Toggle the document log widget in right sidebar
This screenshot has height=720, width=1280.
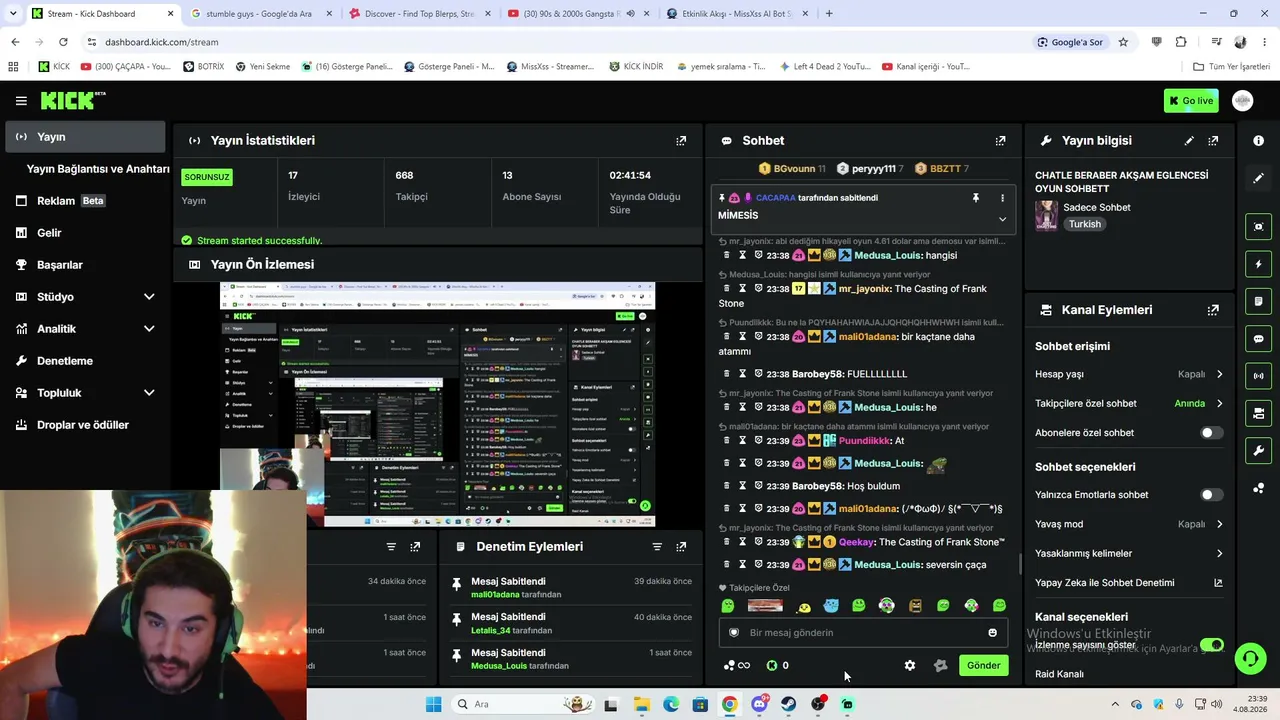pos(1258,301)
